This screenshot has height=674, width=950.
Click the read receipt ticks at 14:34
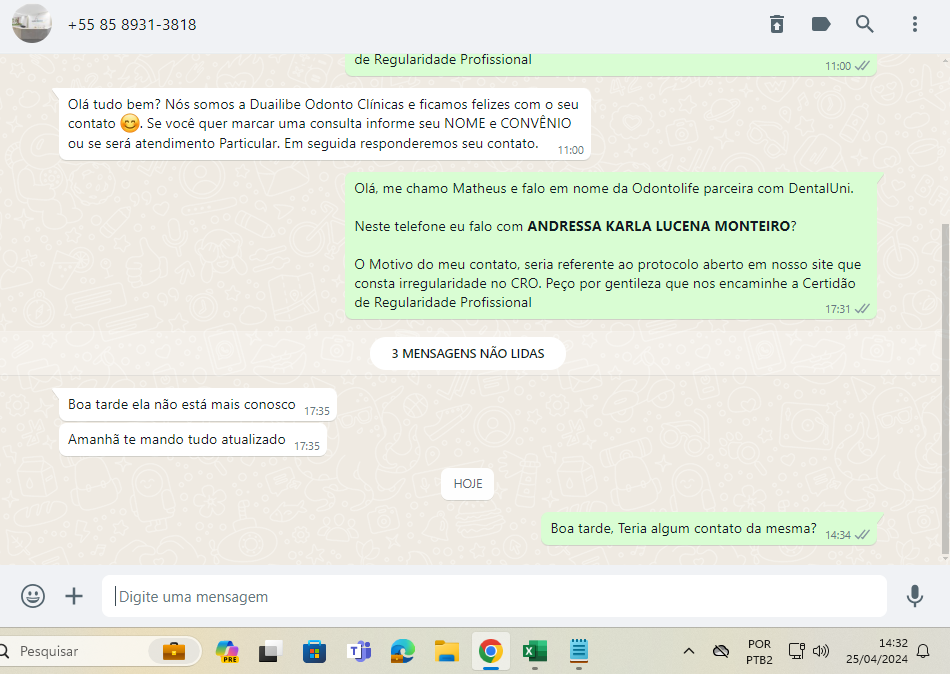[862, 535]
